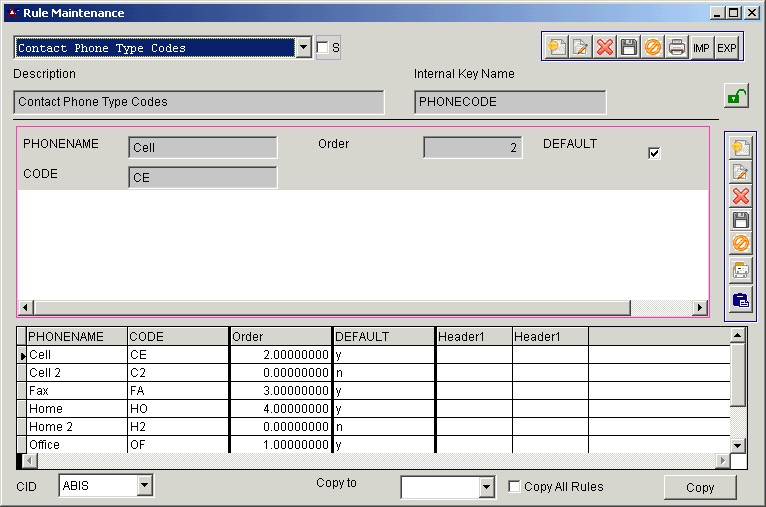
Task: Expand the CID ABIS dropdown
Action: (x=145, y=486)
